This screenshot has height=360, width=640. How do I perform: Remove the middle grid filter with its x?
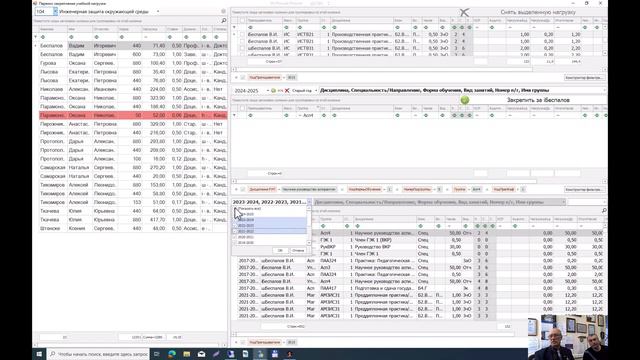[236, 189]
